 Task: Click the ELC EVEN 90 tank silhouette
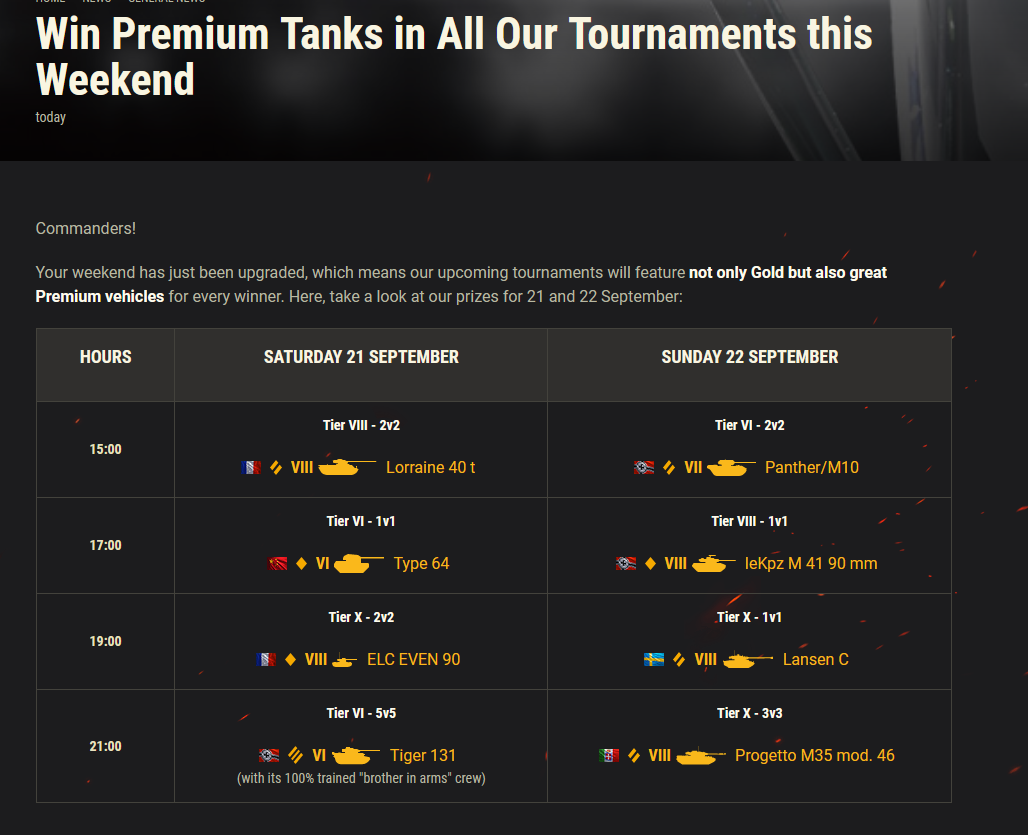click(344, 661)
